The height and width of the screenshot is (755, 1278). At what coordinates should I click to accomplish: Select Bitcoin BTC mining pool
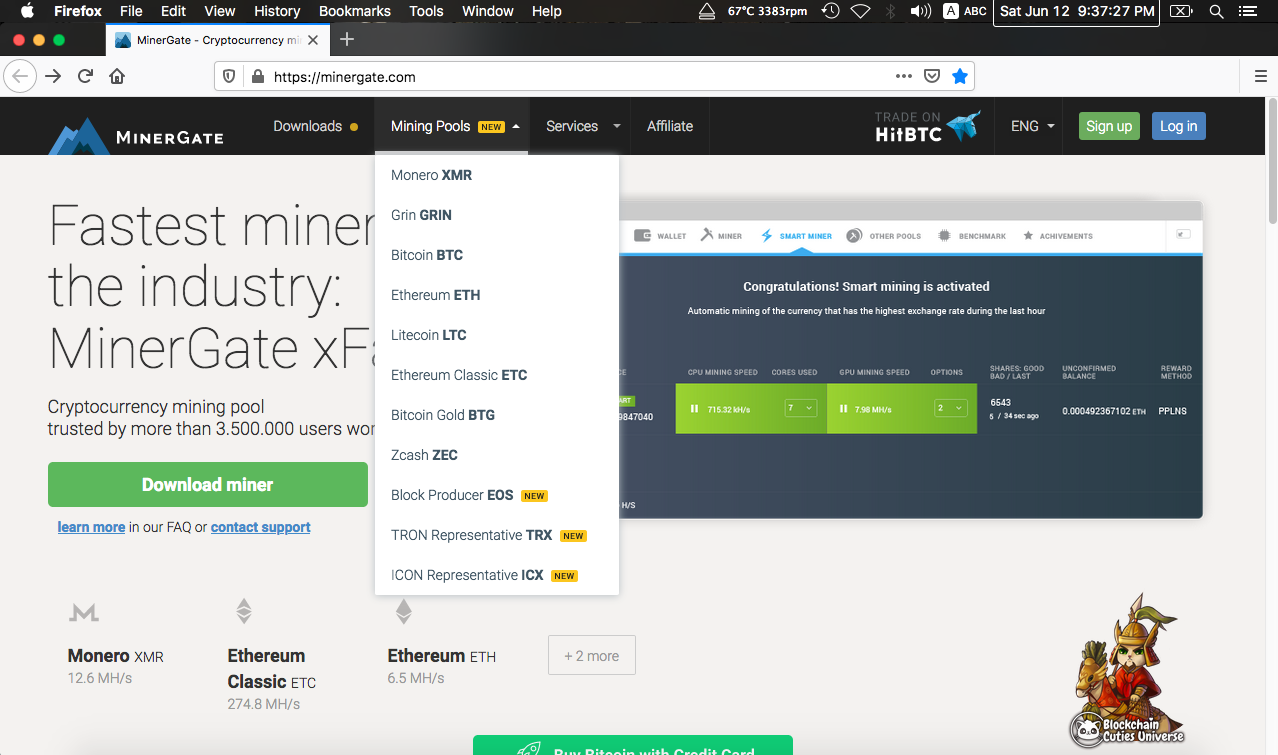pos(497,255)
